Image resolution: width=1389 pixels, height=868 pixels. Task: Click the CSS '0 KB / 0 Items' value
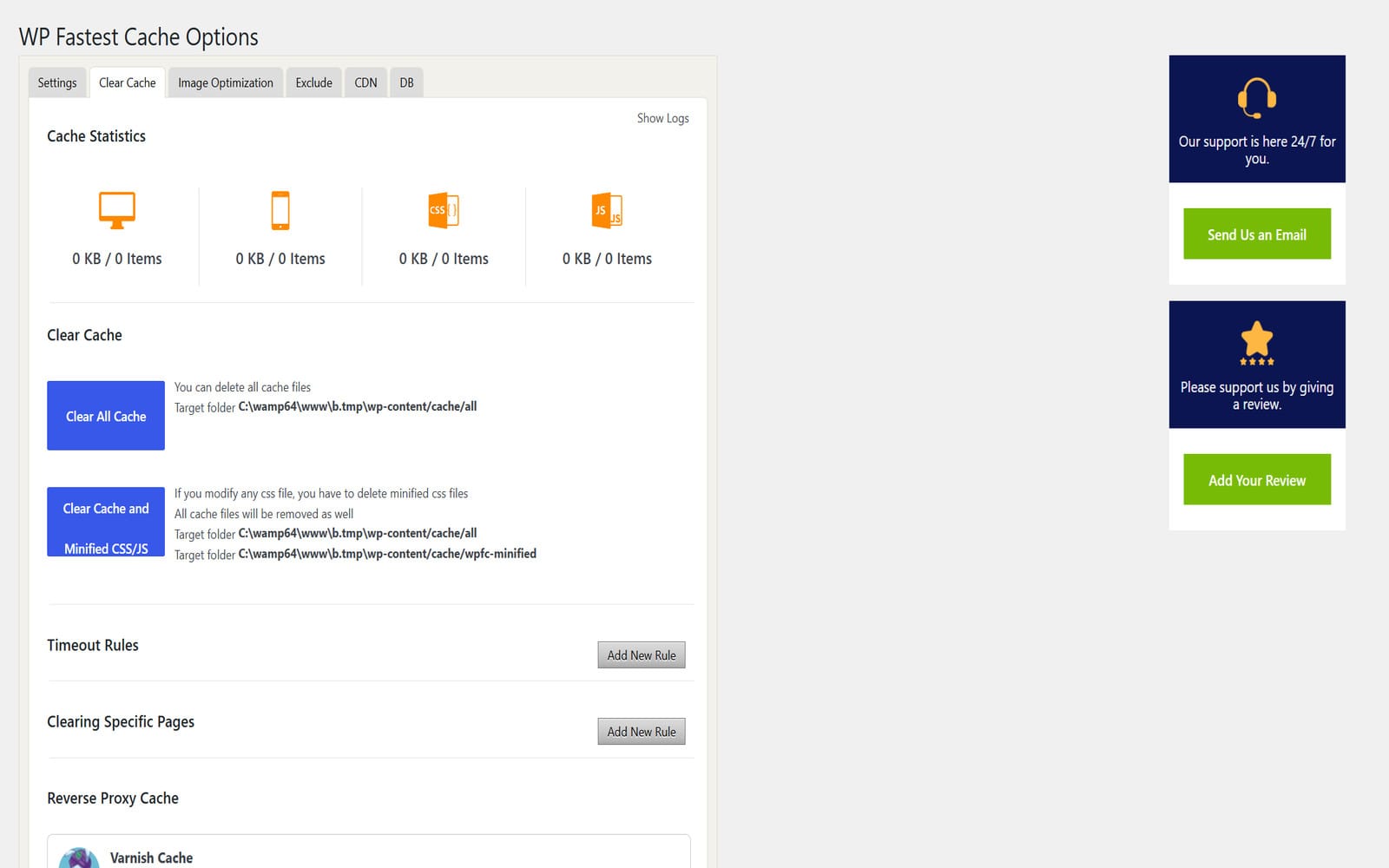[x=444, y=259]
